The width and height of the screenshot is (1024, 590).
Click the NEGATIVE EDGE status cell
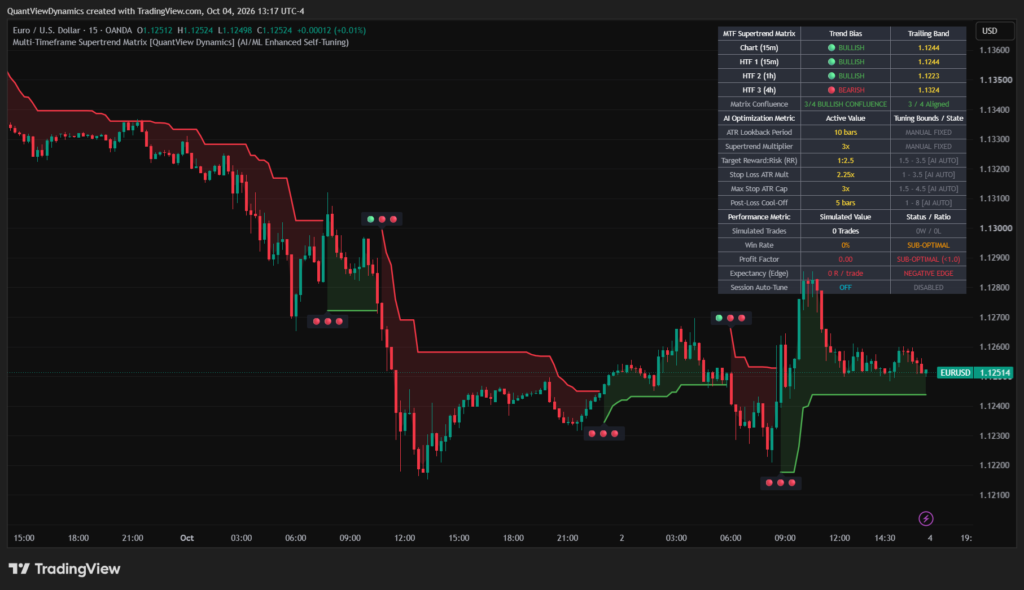click(x=928, y=274)
